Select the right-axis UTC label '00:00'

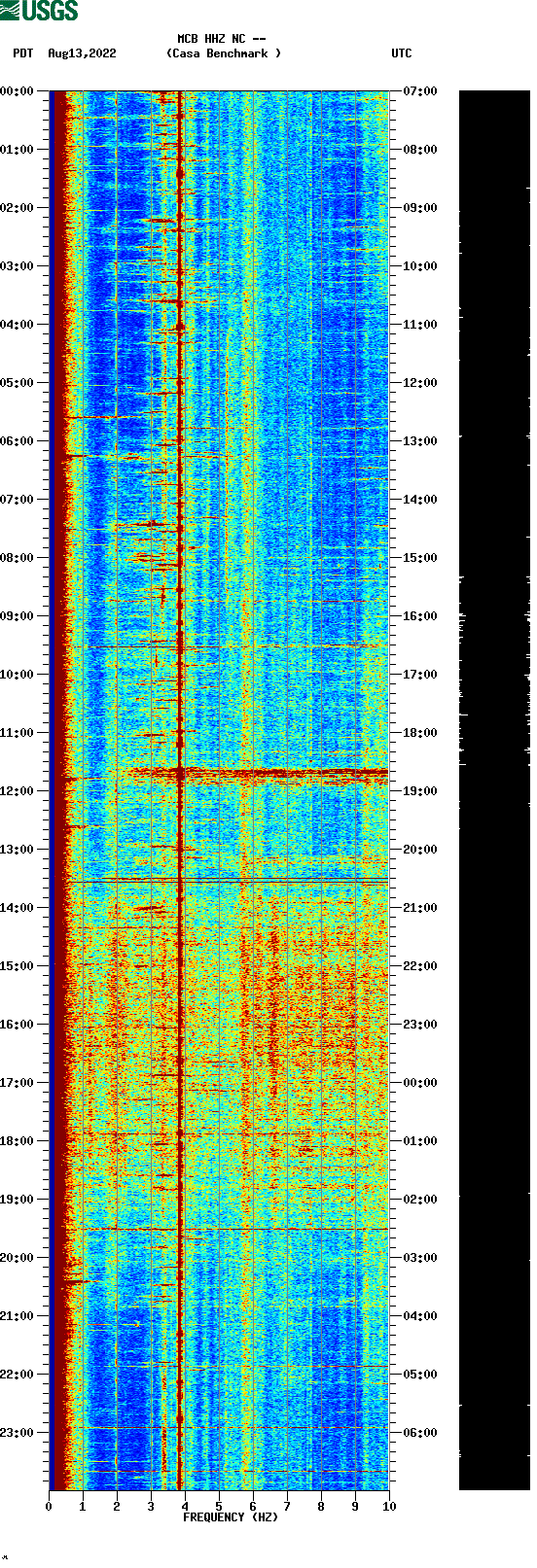click(420, 1083)
